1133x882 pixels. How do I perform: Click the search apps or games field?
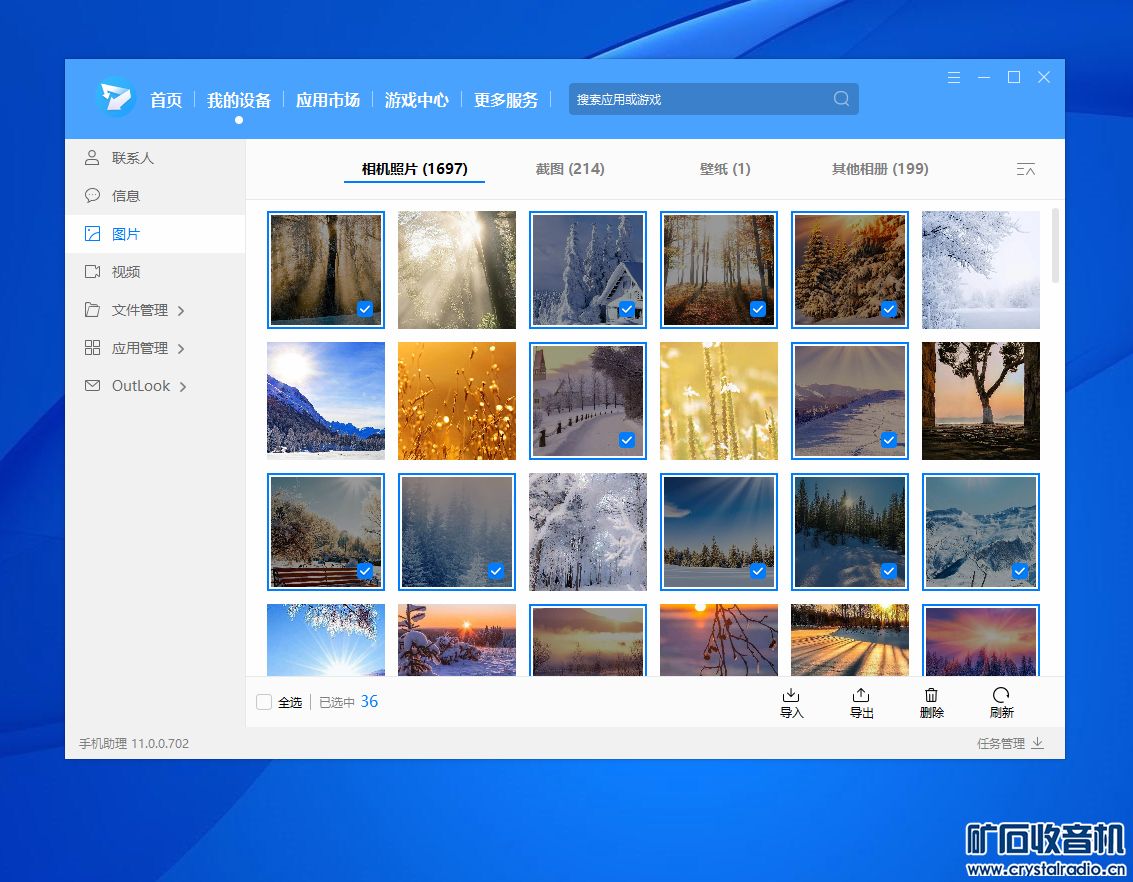point(700,99)
